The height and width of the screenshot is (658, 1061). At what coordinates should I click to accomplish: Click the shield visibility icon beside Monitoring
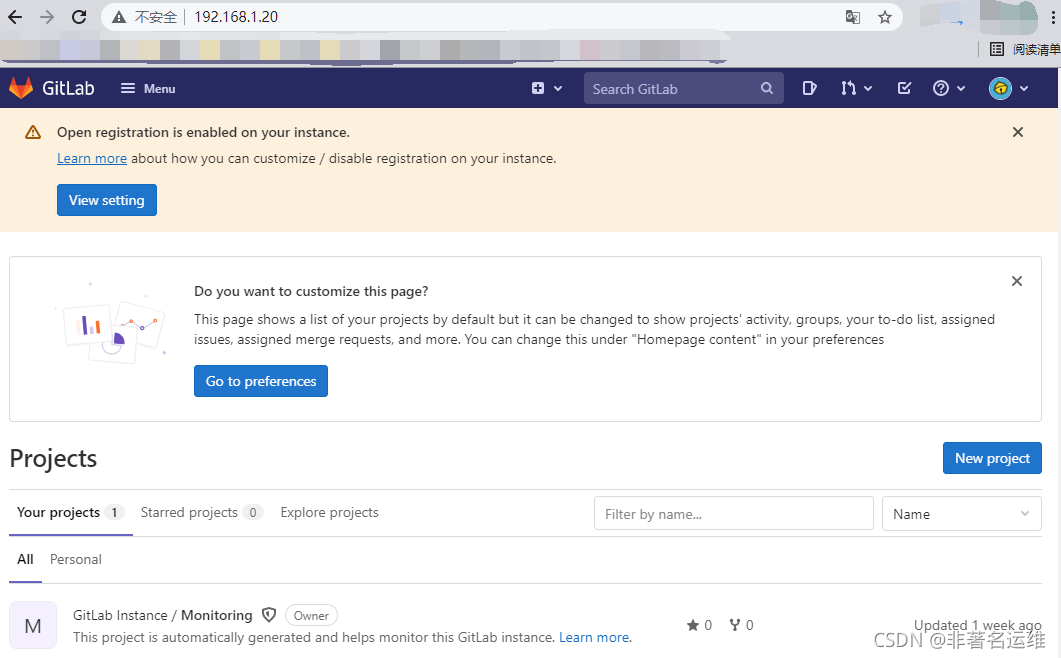pos(269,615)
